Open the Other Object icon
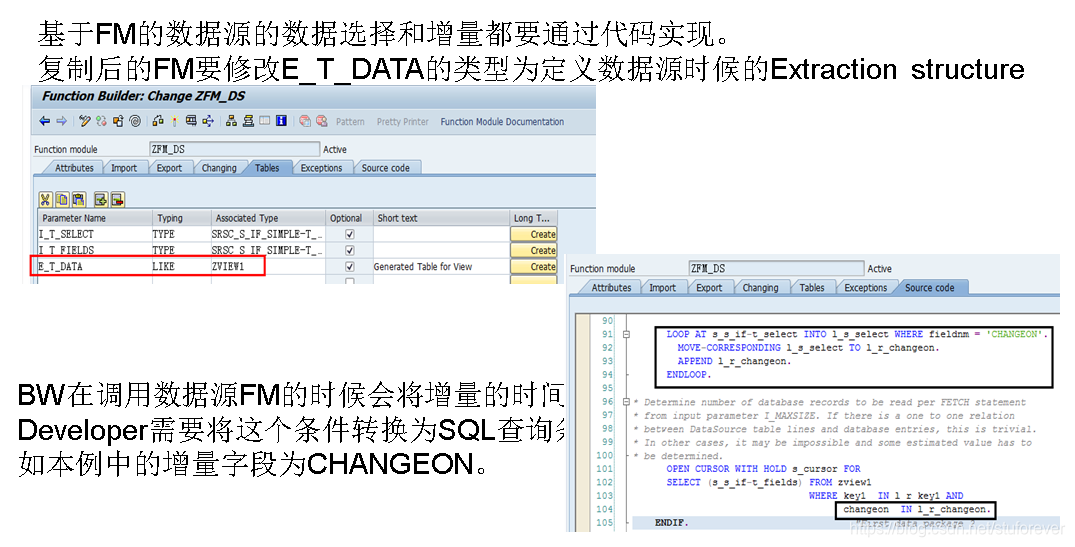1075x547 pixels. click(x=118, y=121)
